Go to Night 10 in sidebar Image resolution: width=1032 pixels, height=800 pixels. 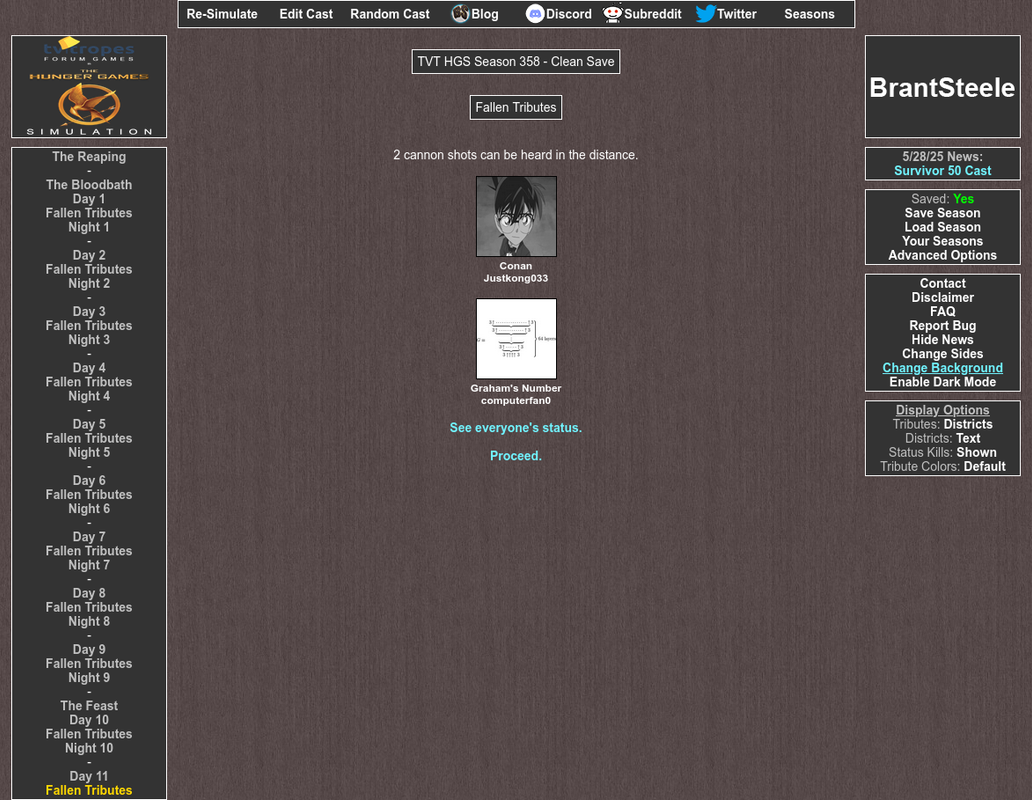click(x=89, y=748)
